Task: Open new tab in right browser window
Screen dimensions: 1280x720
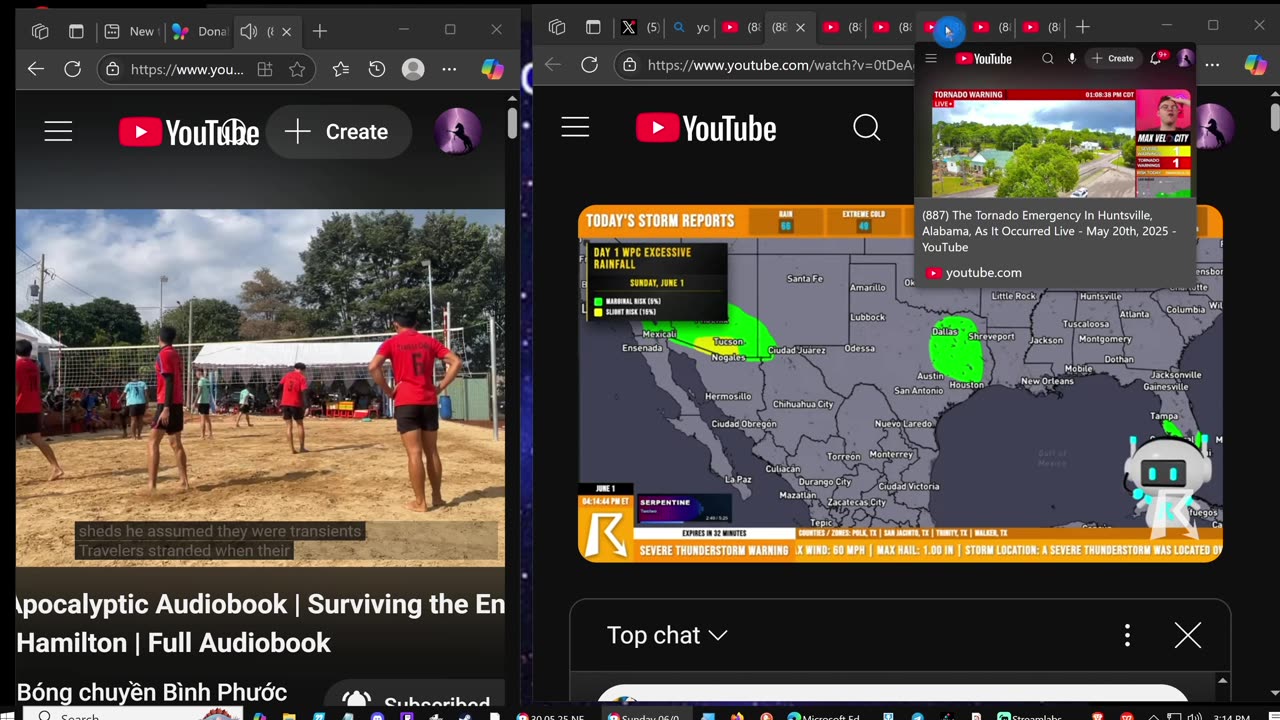Action: point(1082,27)
